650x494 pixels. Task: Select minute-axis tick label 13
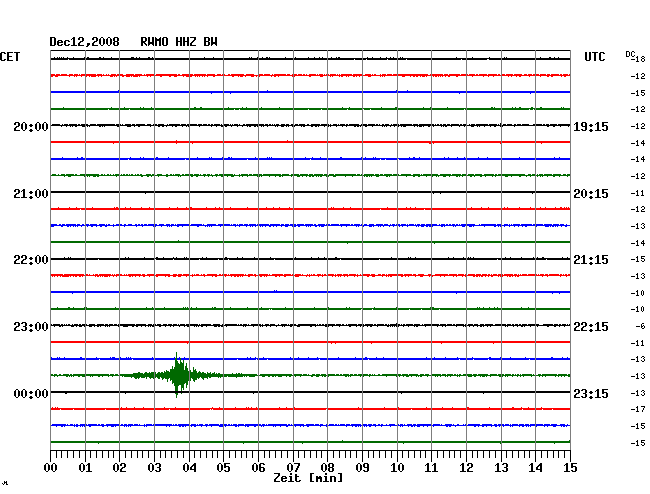pyautogui.click(x=501, y=468)
